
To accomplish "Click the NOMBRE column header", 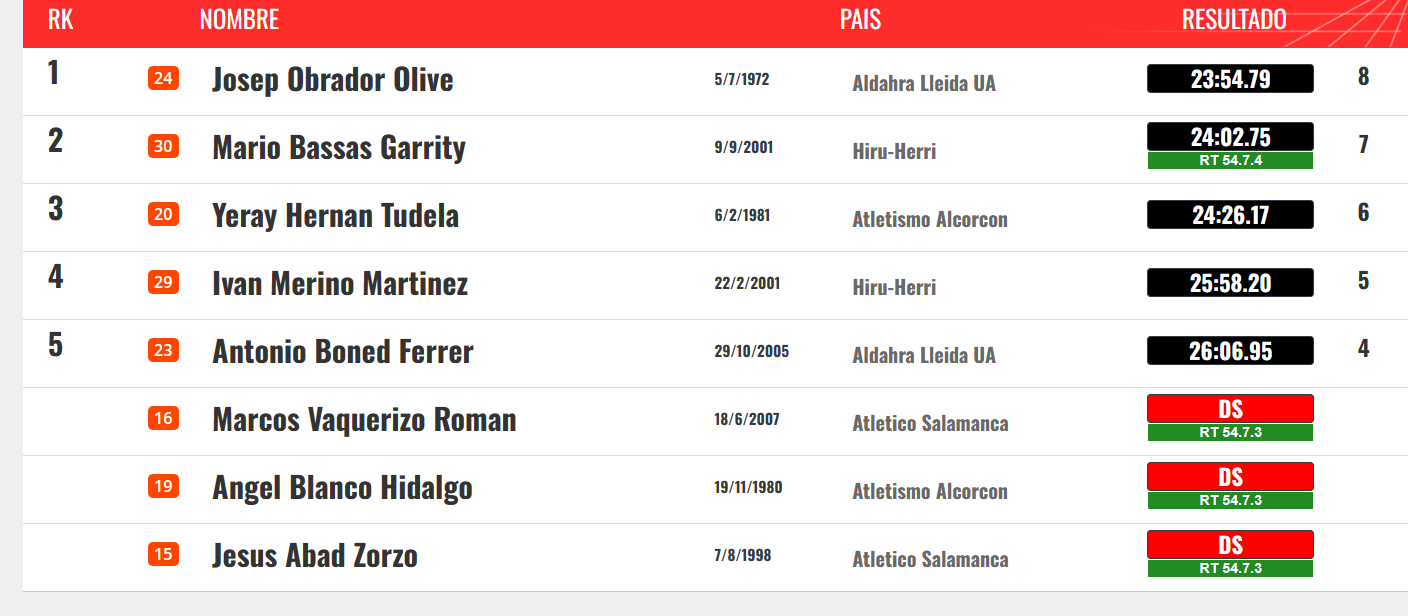I will click(239, 20).
